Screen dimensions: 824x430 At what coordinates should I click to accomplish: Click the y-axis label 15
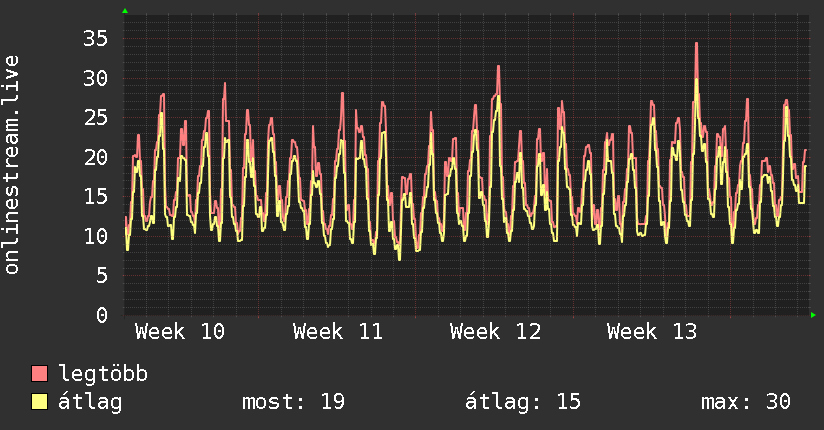[x=95, y=197]
